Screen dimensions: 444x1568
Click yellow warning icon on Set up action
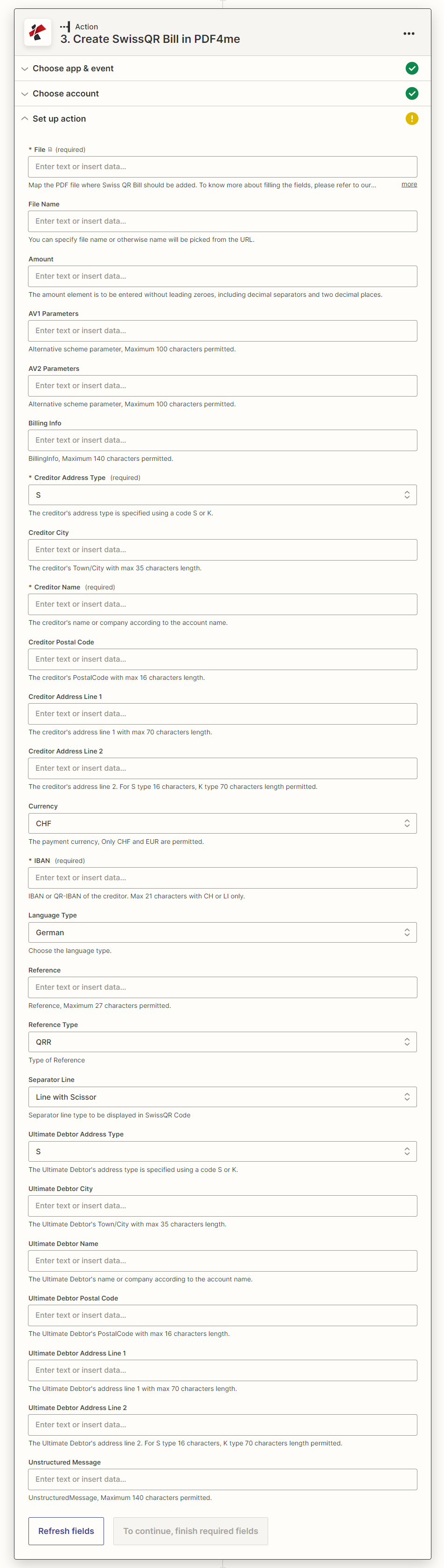(412, 119)
